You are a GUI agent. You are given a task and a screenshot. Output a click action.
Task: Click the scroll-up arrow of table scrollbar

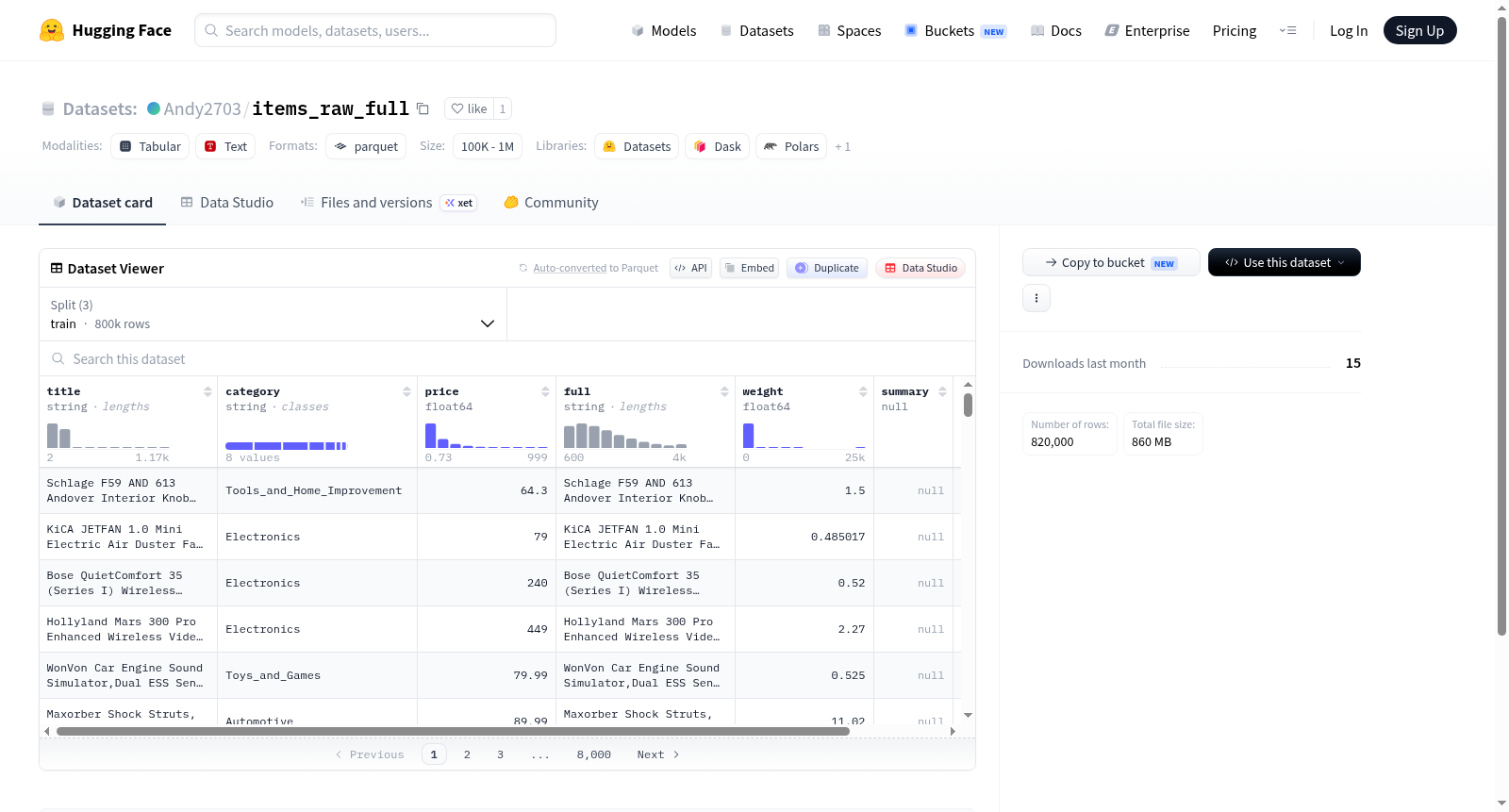(x=968, y=385)
